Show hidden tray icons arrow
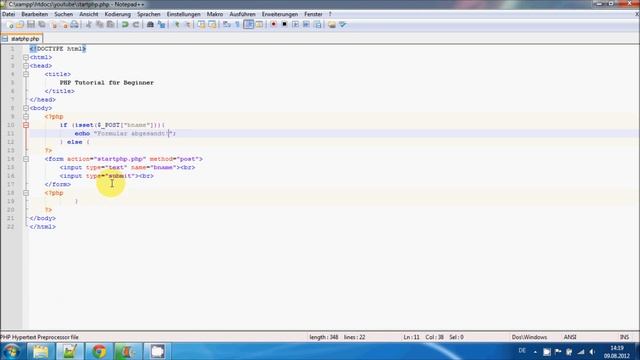640x360 pixels. click(535, 351)
